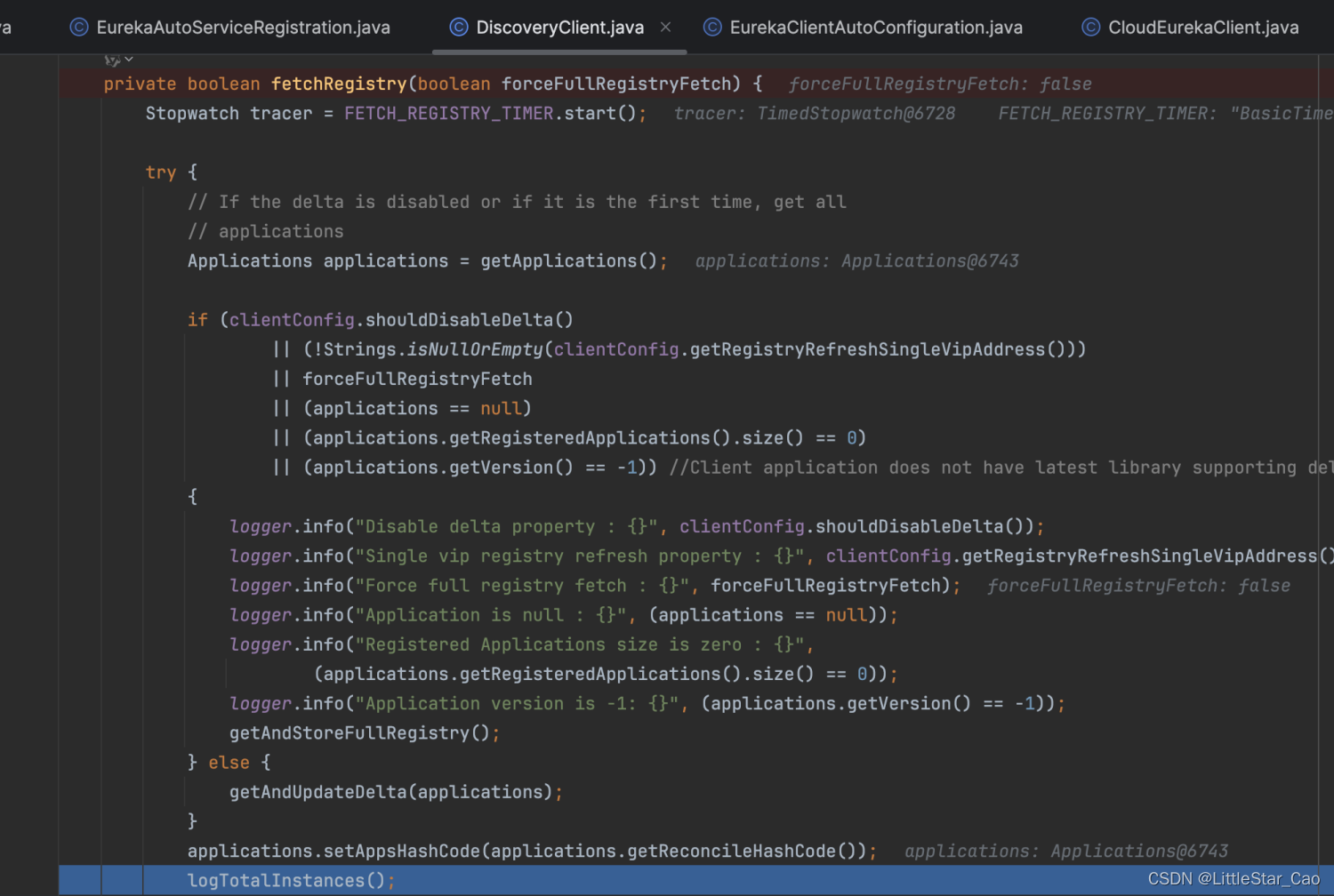This screenshot has height=896, width=1334.
Task: Select the DiscoveryClient.java tab
Action: (x=559, y=28)
